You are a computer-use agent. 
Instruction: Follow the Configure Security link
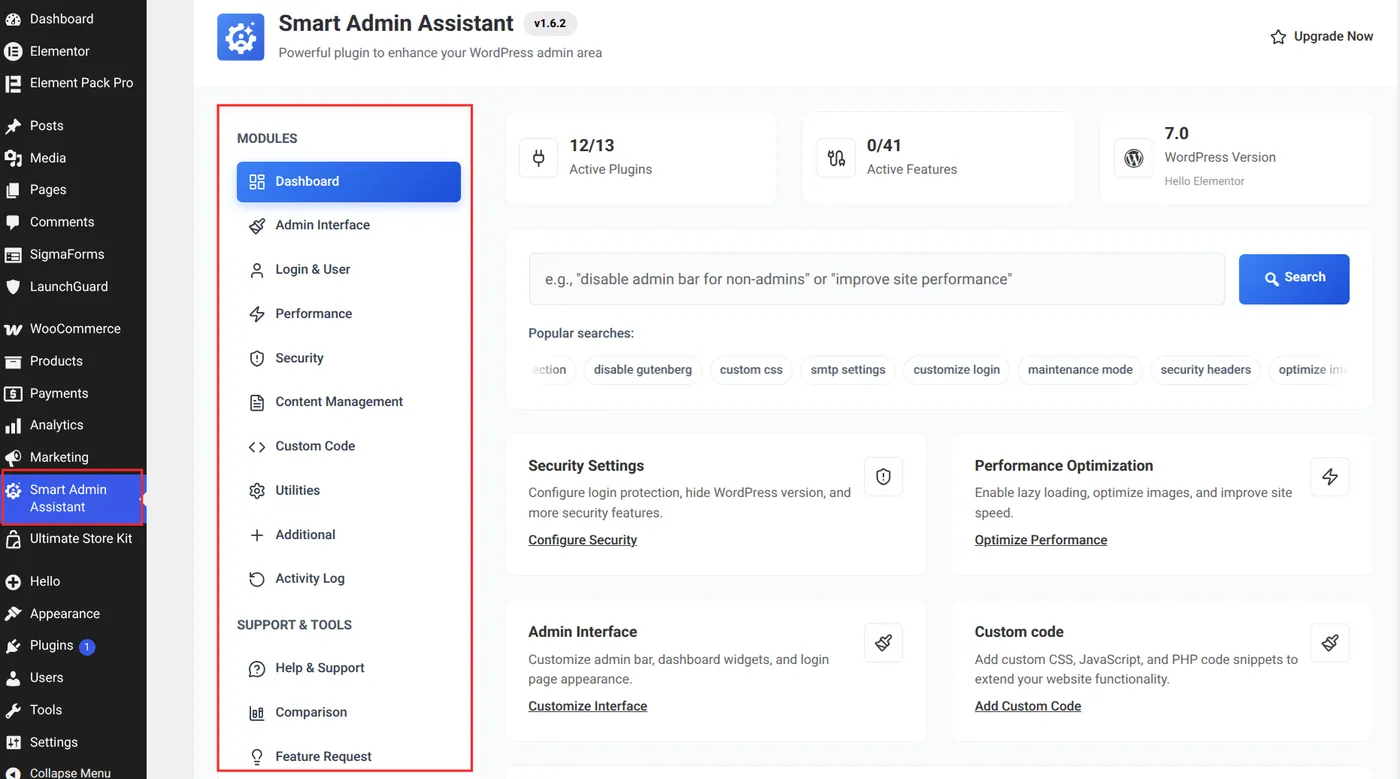coord(583,540)
